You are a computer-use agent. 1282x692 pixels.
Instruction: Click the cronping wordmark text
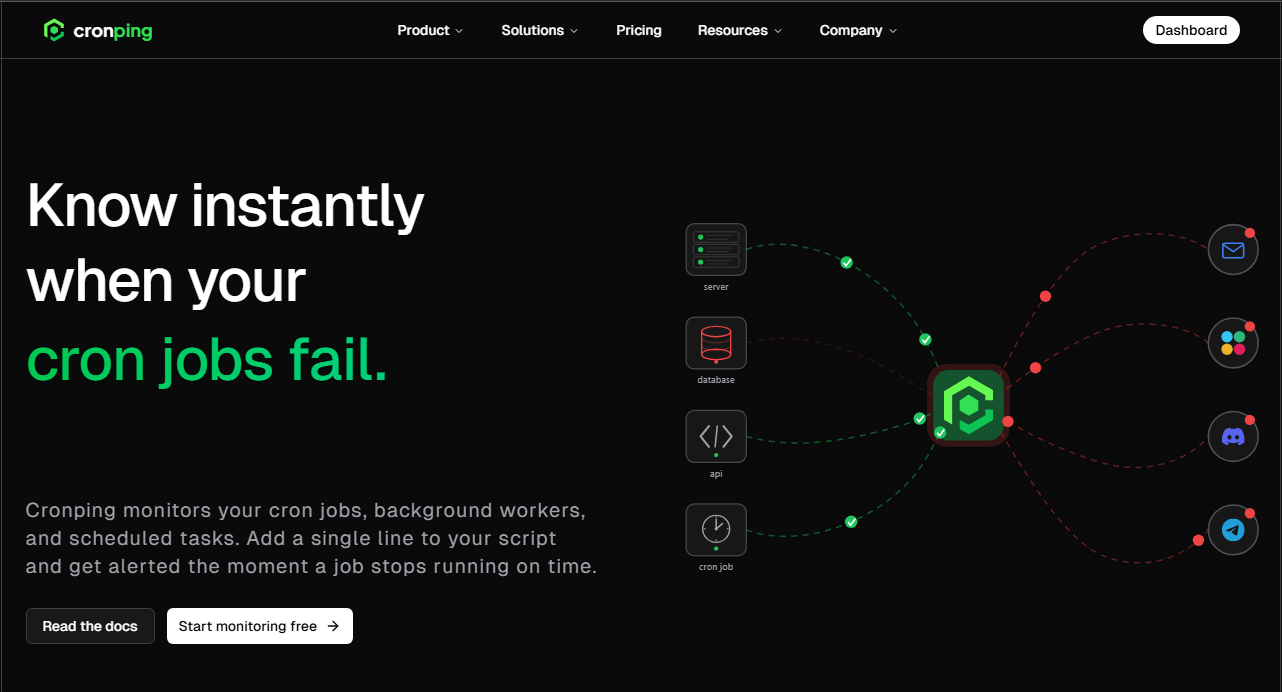112,32
